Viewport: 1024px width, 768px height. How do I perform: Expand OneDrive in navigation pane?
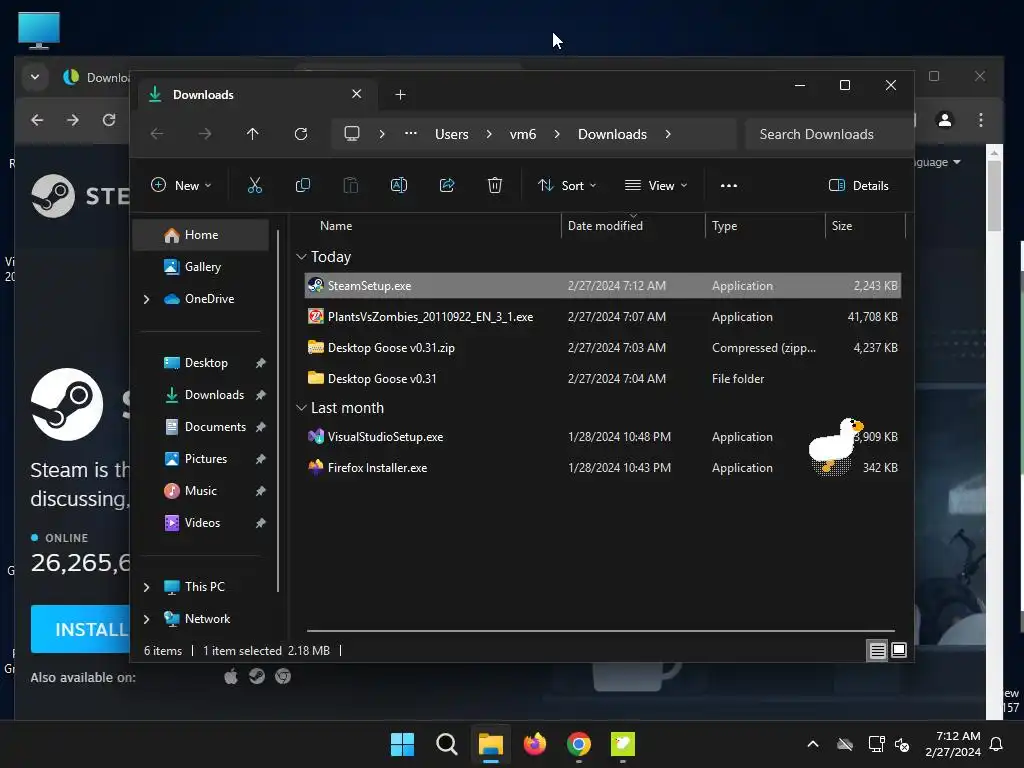146,299
